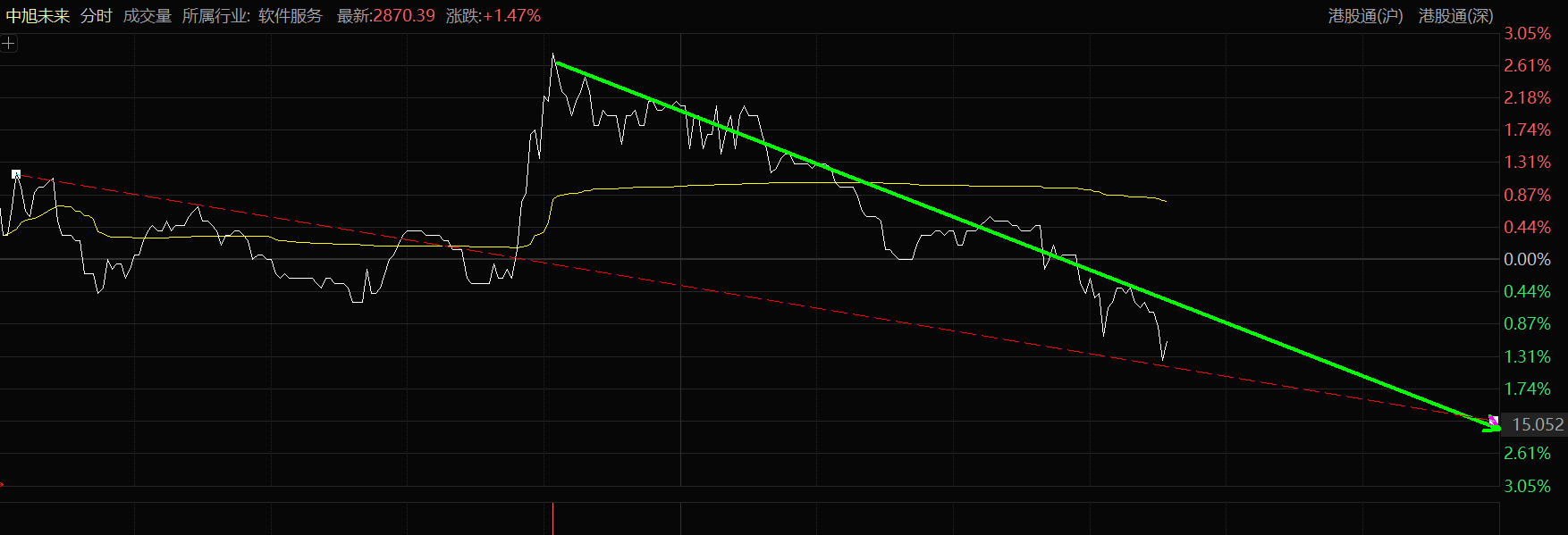1568x535 pixels.
Task: Click the red volume bar in bottom panel
Action: (x=552, y=519)
